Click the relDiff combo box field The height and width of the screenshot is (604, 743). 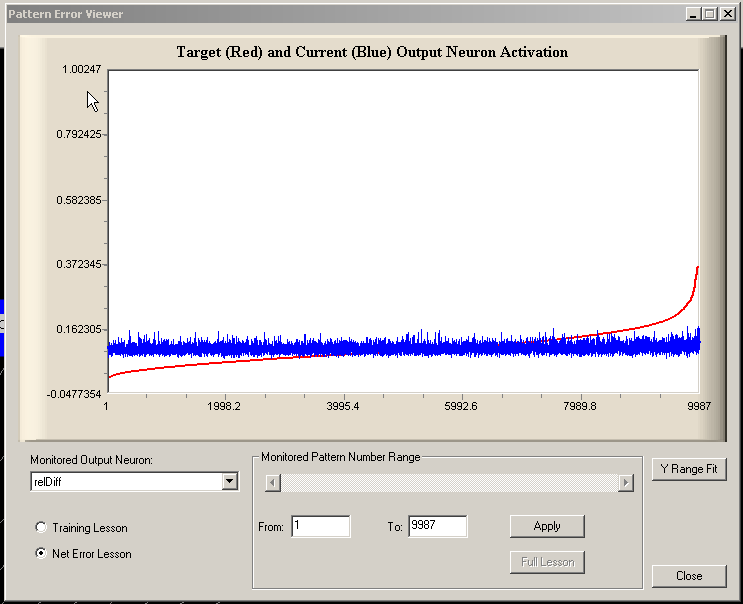point(125,482)
